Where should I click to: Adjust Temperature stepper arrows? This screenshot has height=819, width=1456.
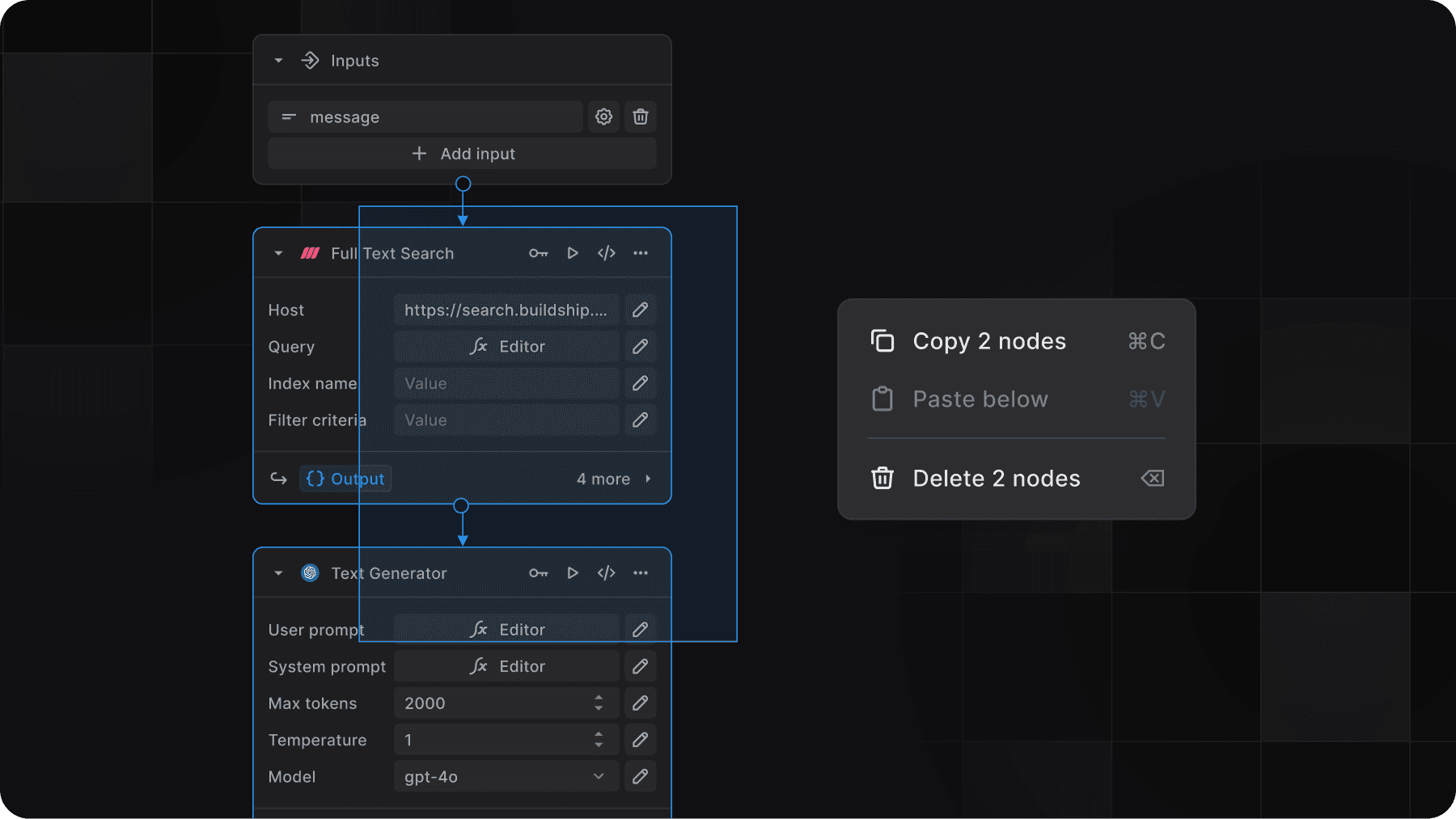(x=599, y=741)
